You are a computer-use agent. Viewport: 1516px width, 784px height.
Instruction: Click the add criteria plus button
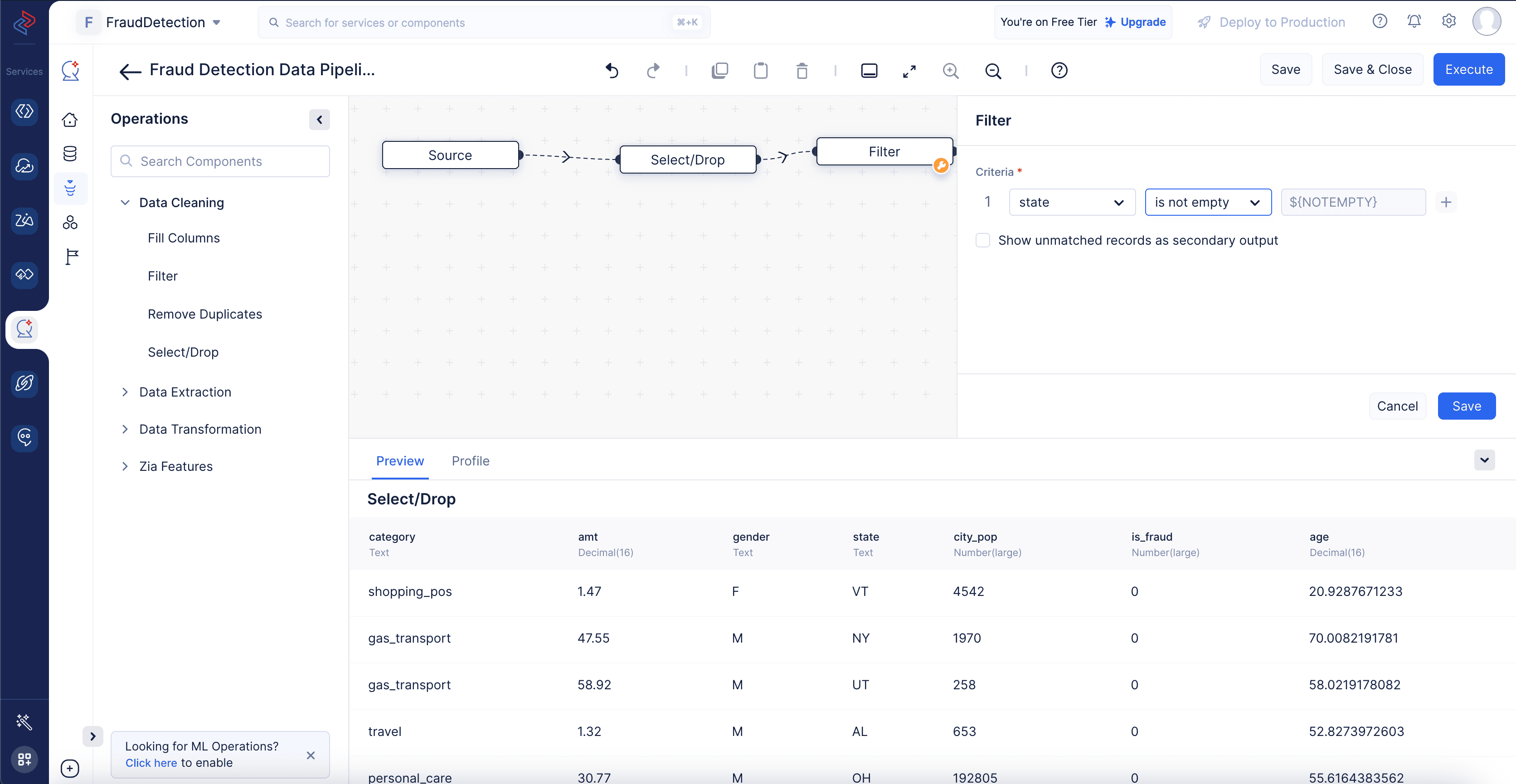(1447, 202)
